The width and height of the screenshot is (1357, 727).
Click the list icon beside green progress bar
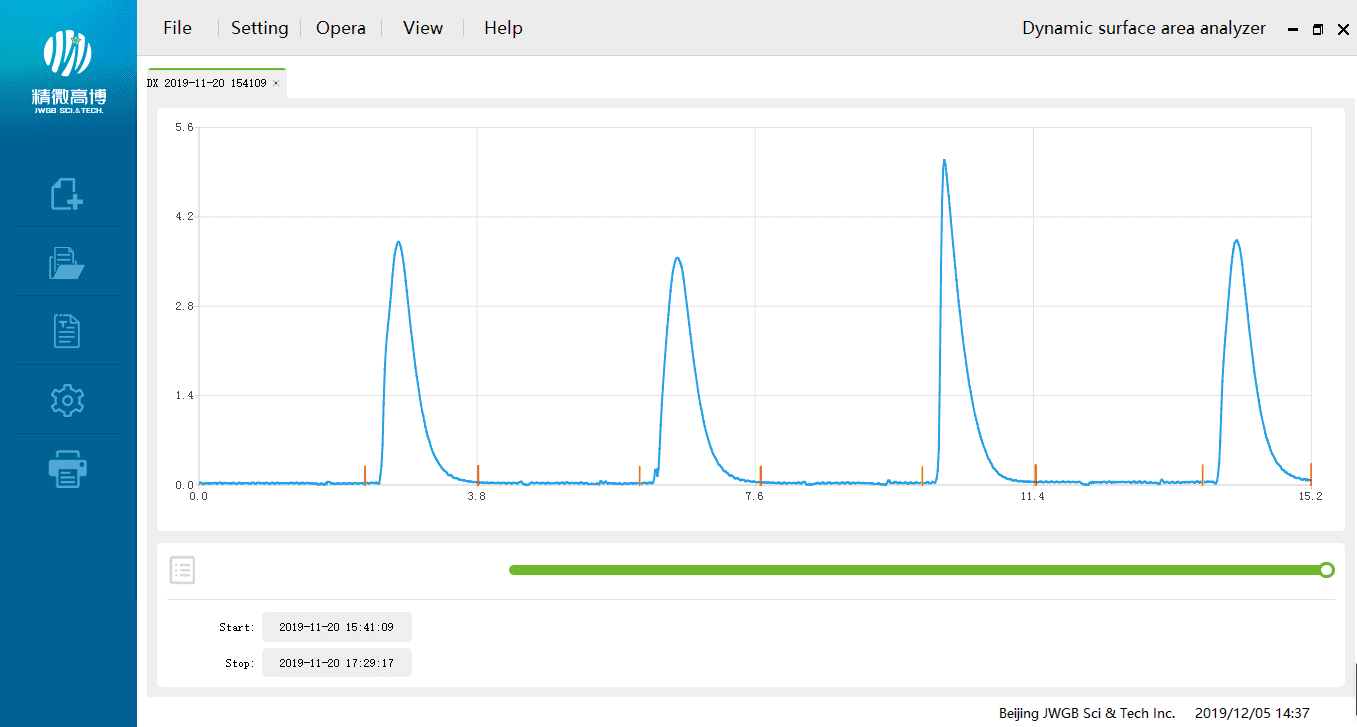(x=182, y=570)
